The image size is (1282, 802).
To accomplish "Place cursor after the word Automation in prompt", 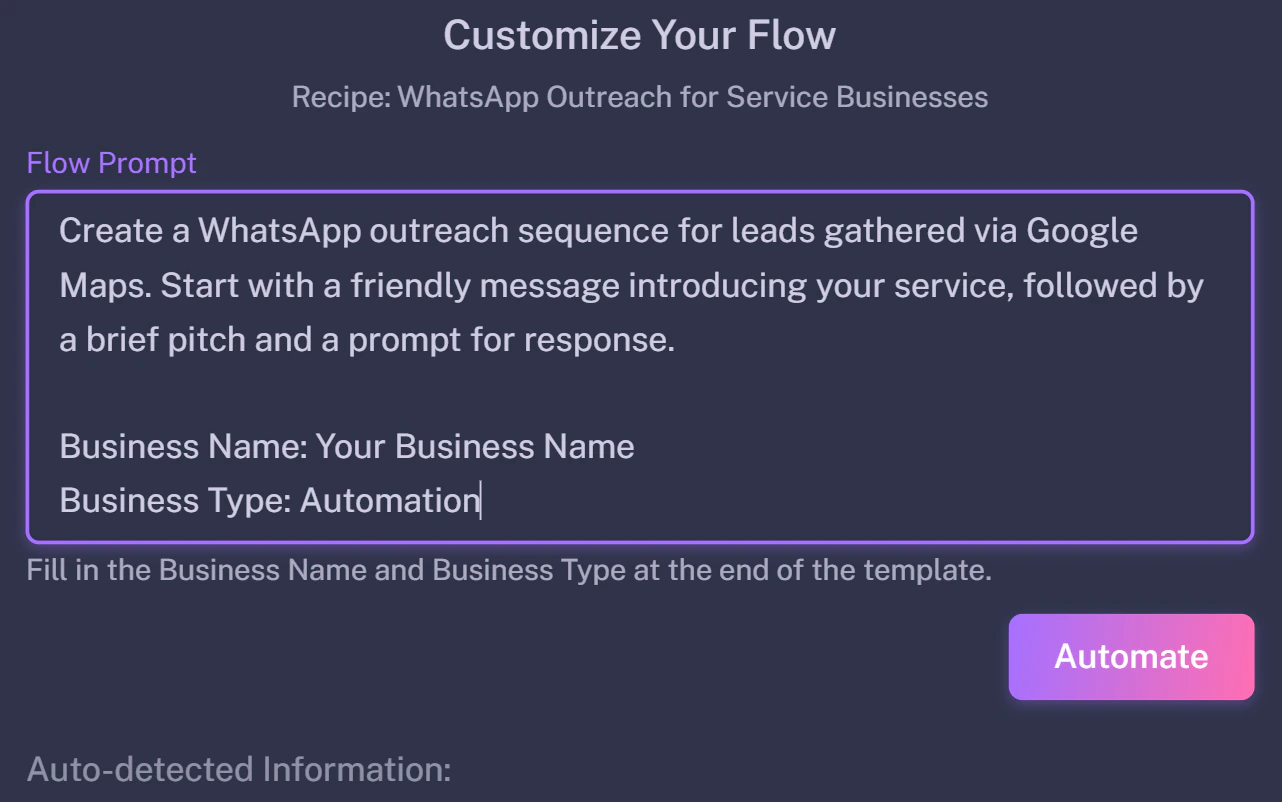I will click(x=480, y=500).
